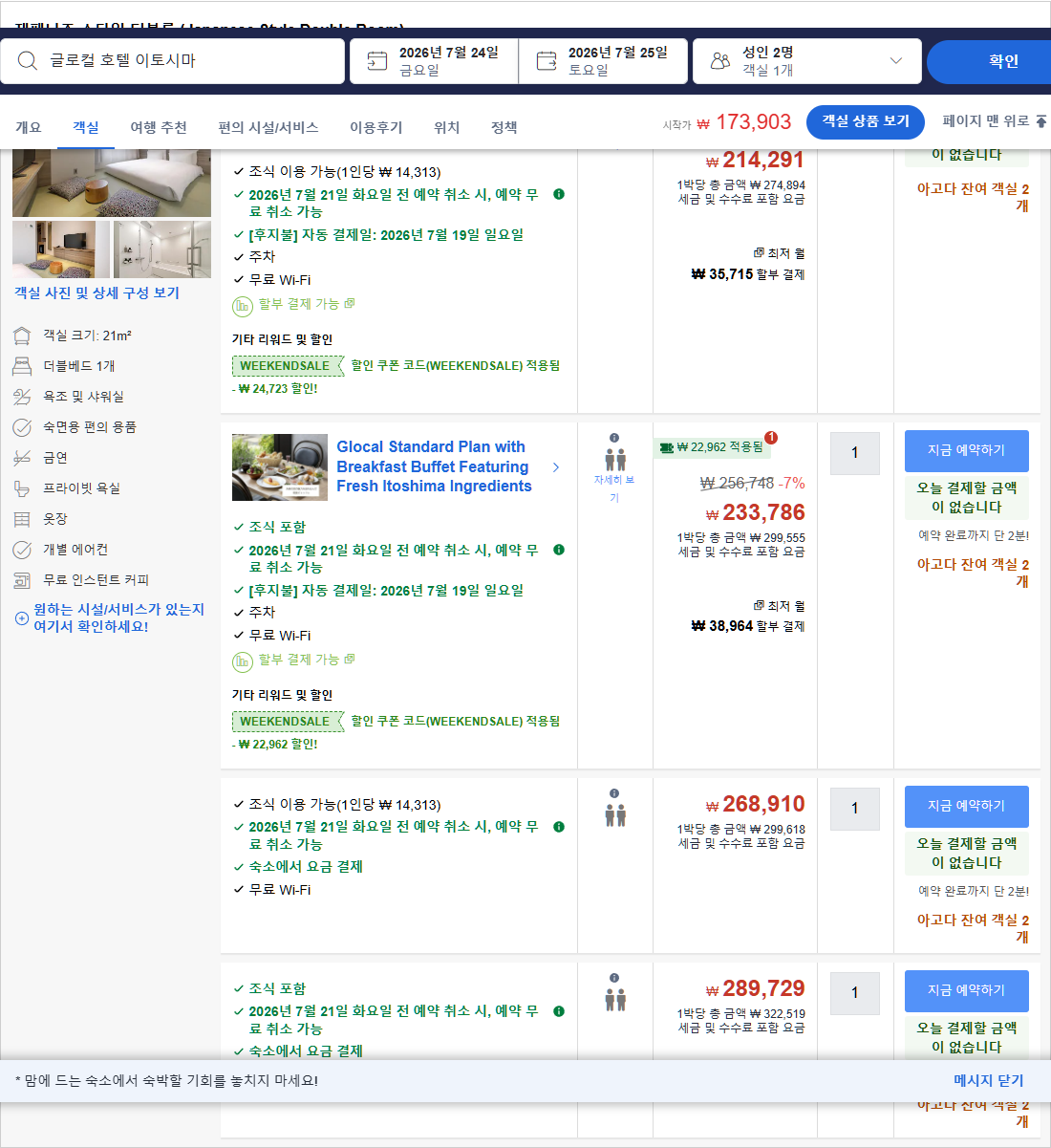This screenshot has height=1148, width=1051.
Task: Click 최저 월 installment for ₩35,715
Action: 779,253
